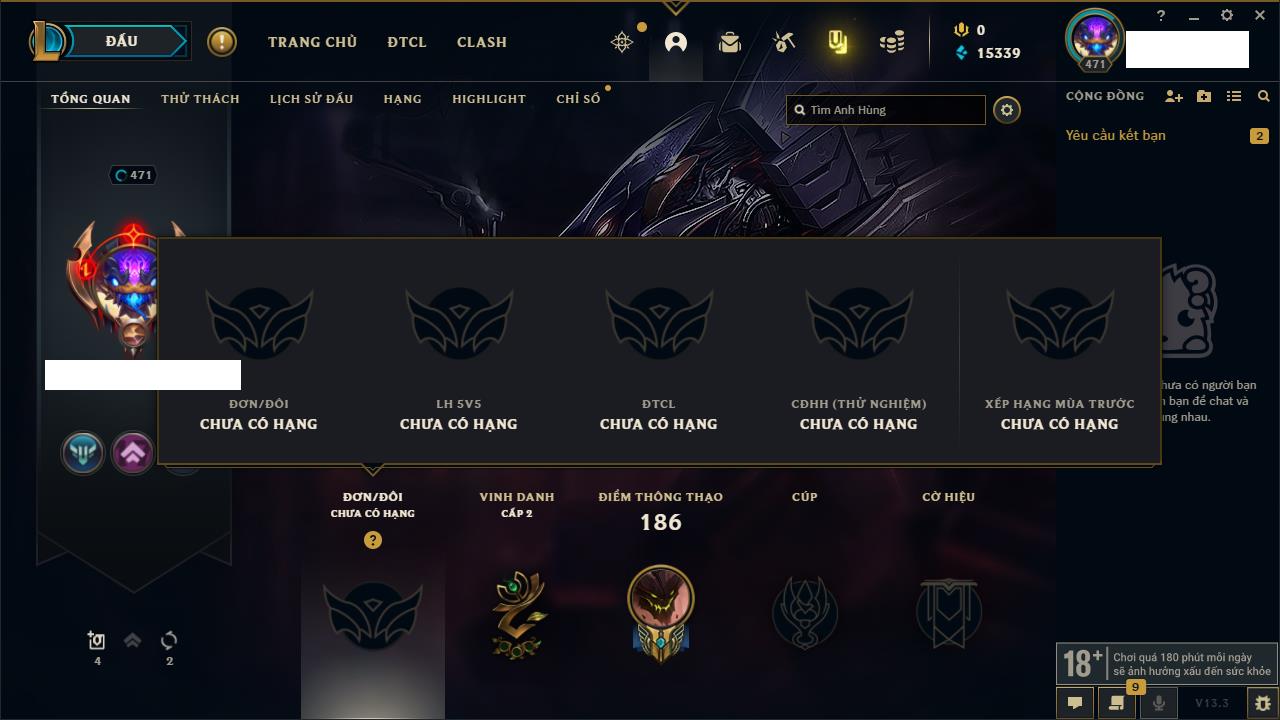Open the Store coins icon
The image size is (1280, 720).
(x=892, y=42)
